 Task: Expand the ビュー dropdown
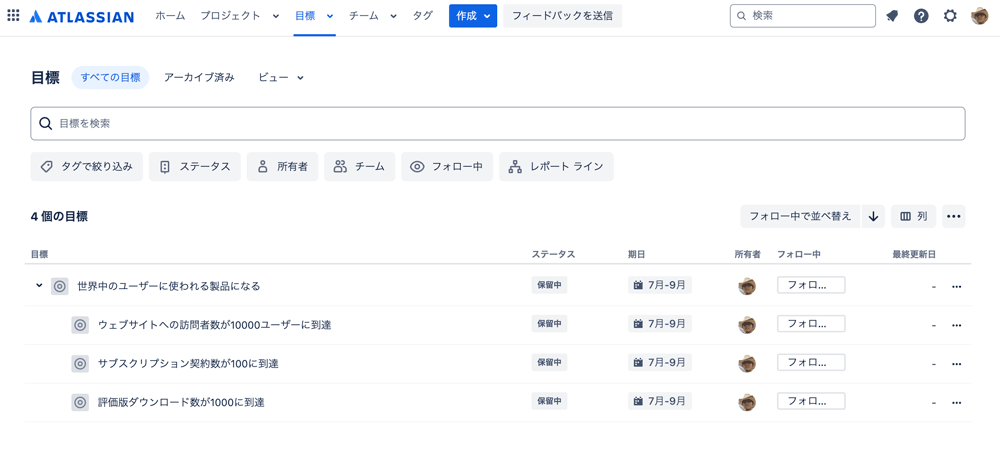pos(281,77)
